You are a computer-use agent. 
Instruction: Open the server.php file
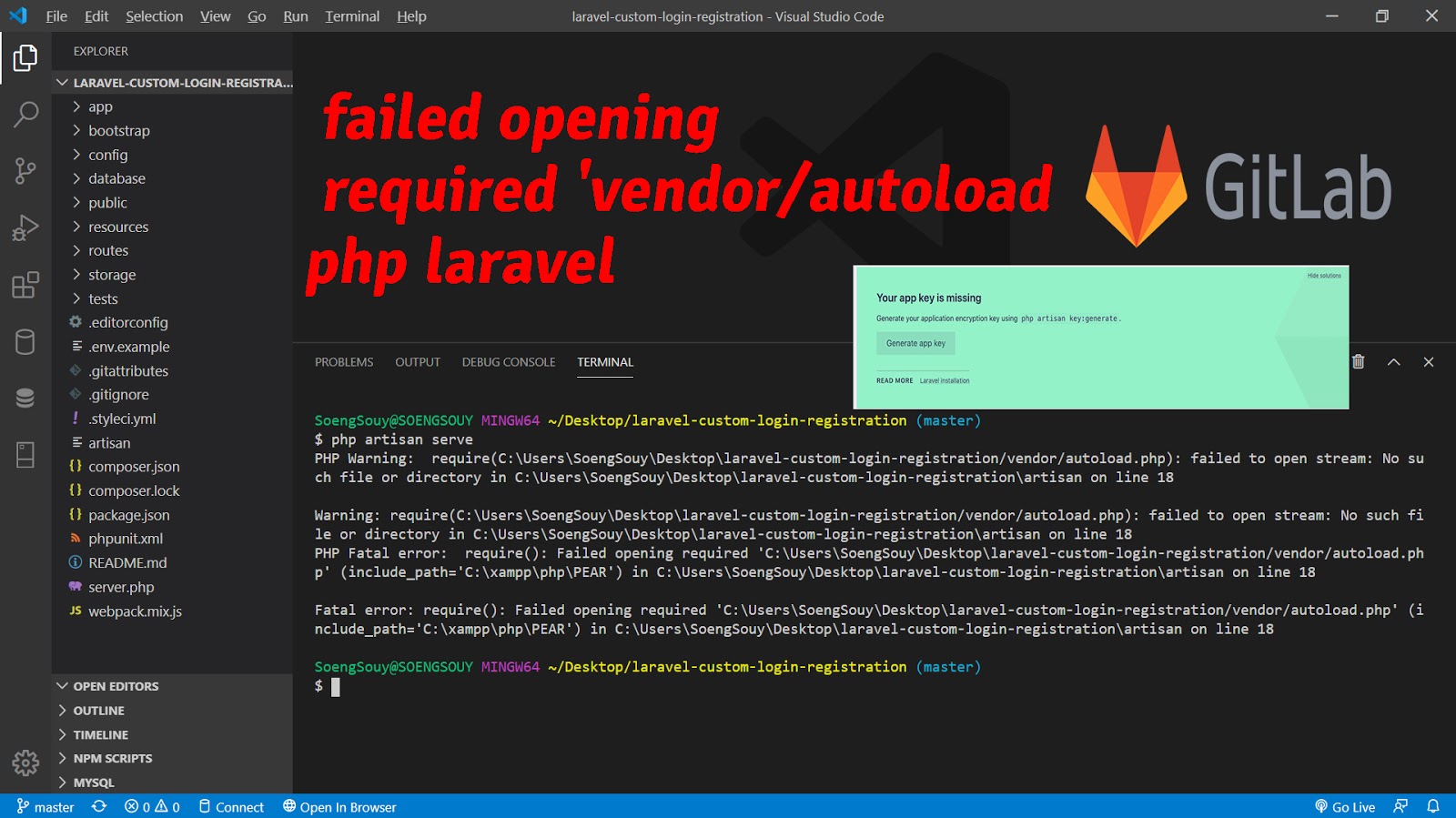pos(173,587)
